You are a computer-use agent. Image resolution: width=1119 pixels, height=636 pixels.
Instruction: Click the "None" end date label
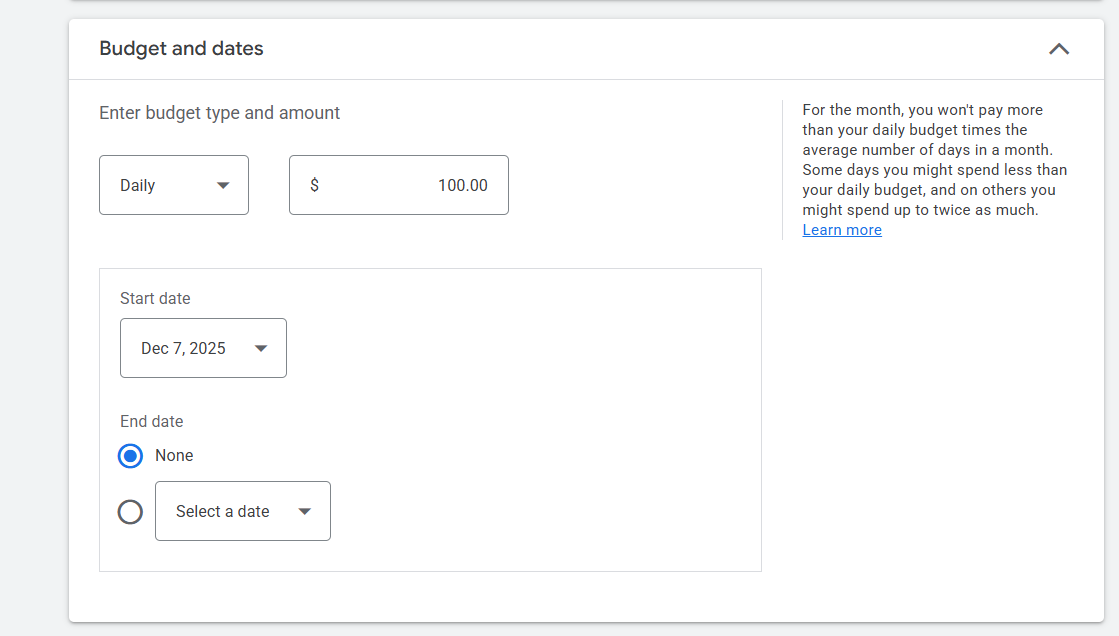click(174, 455)
